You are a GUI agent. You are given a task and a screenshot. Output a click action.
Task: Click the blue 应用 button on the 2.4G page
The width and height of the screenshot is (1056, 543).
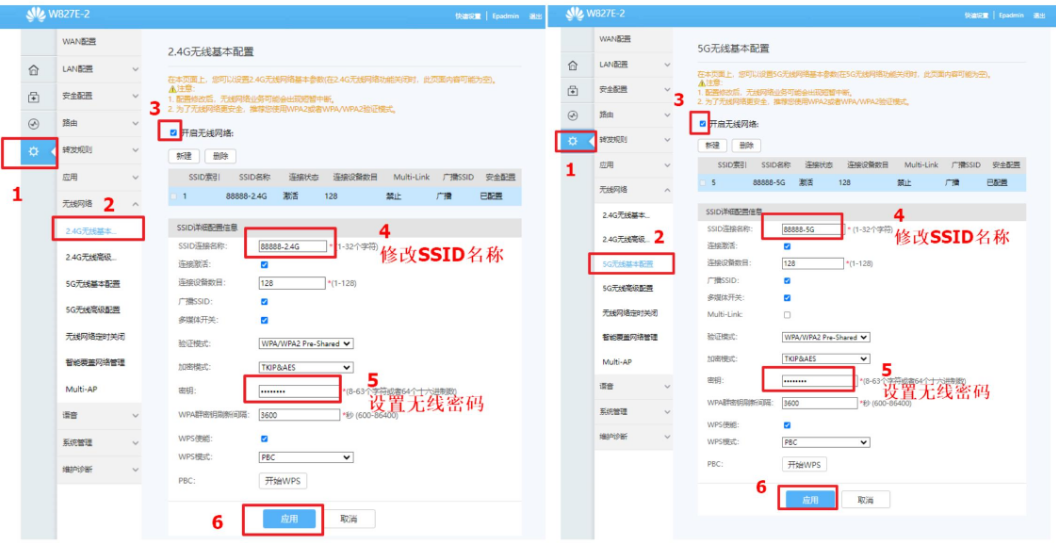290,519
